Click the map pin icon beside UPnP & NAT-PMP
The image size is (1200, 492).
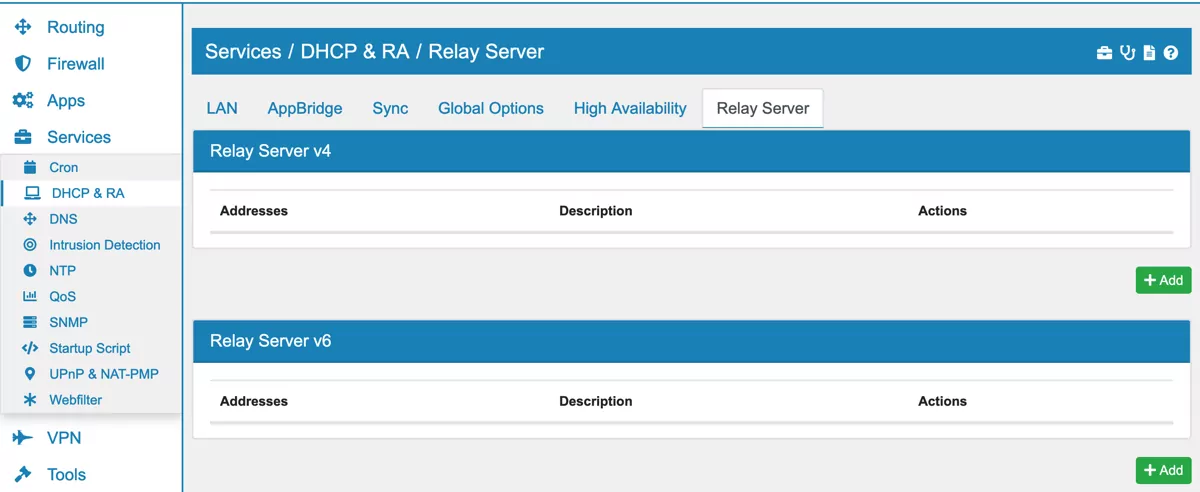[30, 374]
